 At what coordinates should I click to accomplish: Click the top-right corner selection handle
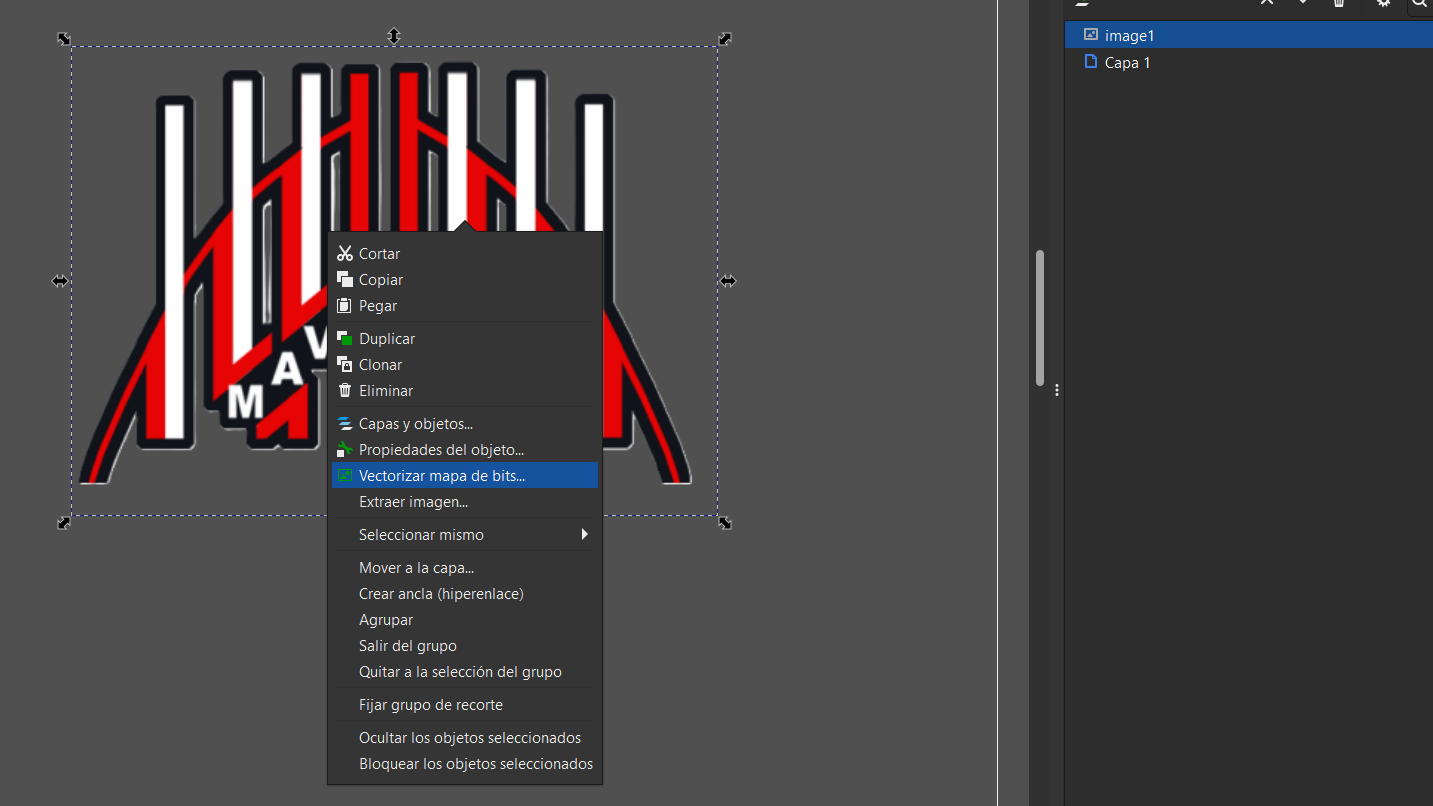coord(725,38)
